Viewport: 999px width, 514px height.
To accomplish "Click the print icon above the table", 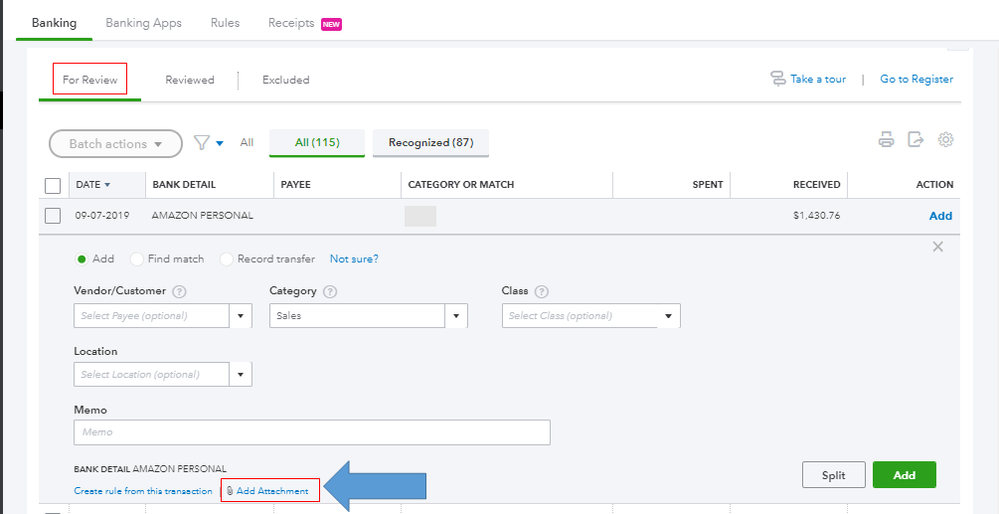I will pyautogui.click(x=886, y=140).
